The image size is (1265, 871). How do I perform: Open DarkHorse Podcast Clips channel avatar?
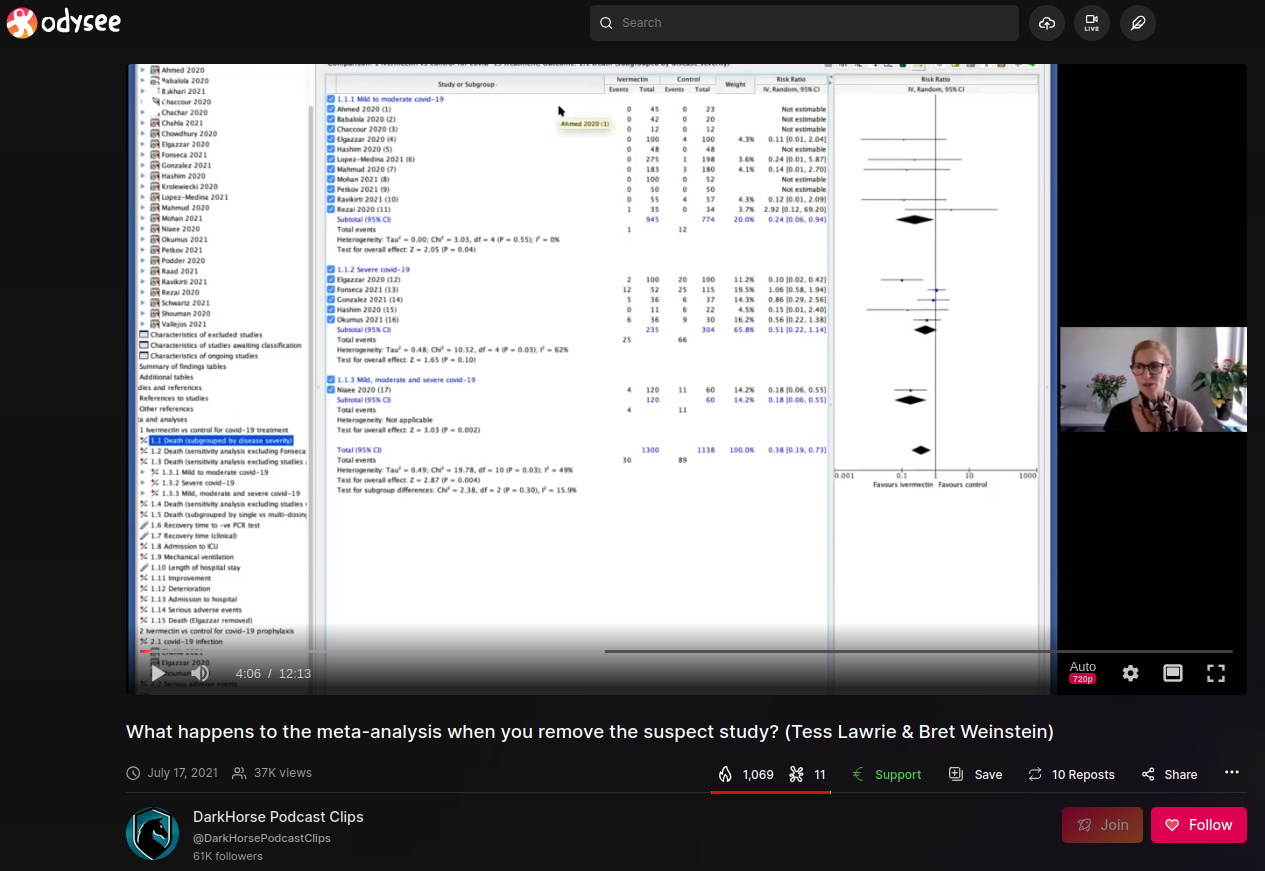[152, 834]
